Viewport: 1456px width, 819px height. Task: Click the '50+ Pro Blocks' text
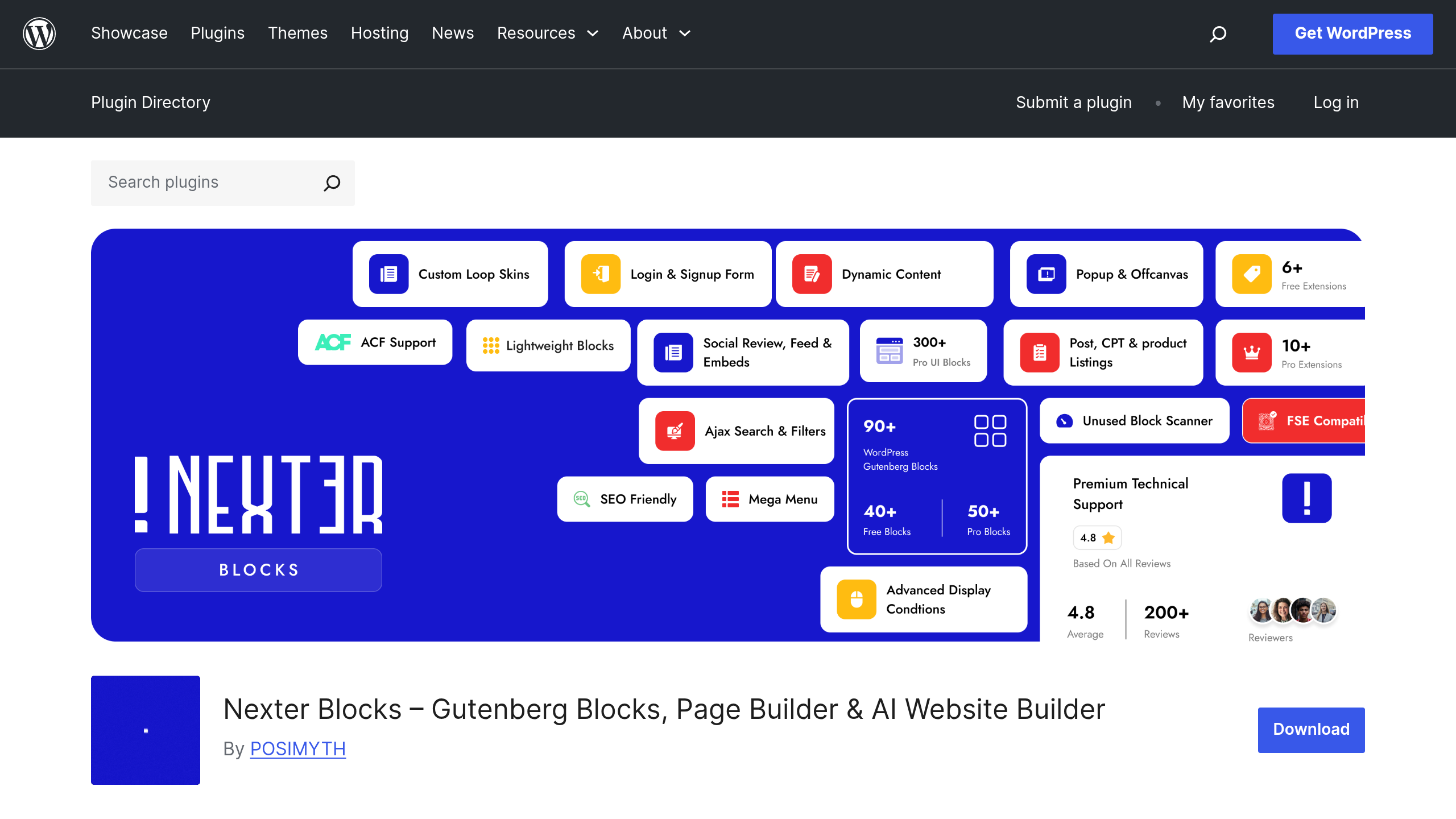(x=988, y=520)
